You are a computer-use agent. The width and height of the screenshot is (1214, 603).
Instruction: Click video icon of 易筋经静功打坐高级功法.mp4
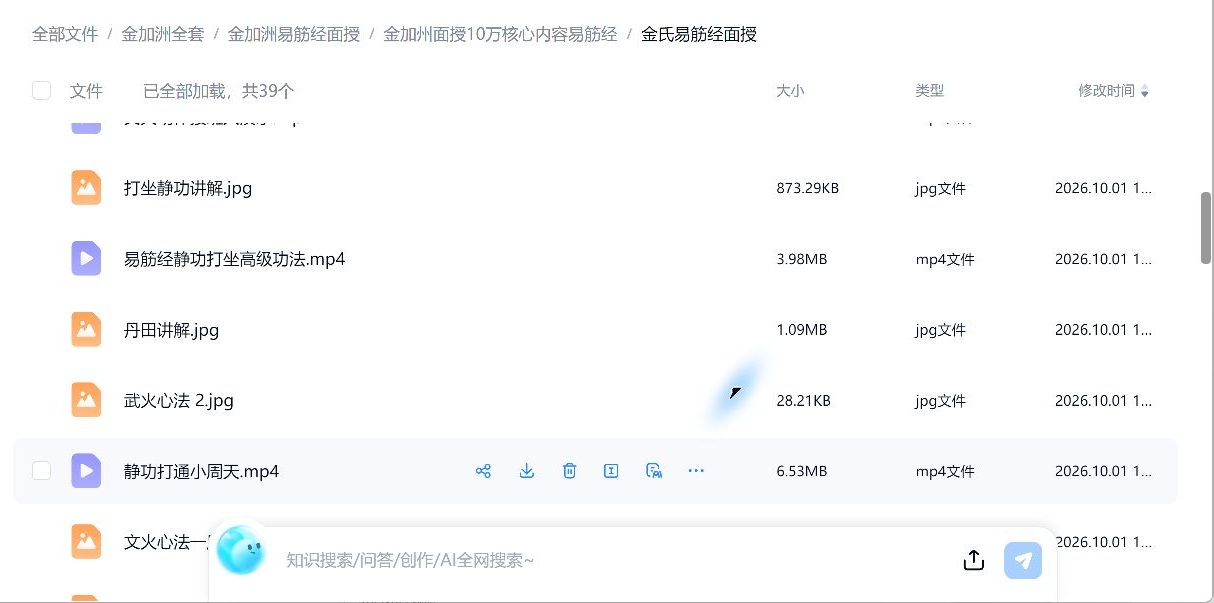87,259
